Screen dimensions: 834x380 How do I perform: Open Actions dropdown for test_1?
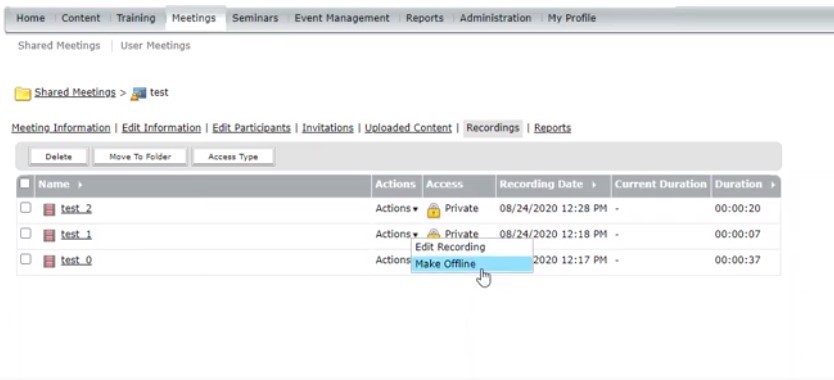(x=396, y=234)
